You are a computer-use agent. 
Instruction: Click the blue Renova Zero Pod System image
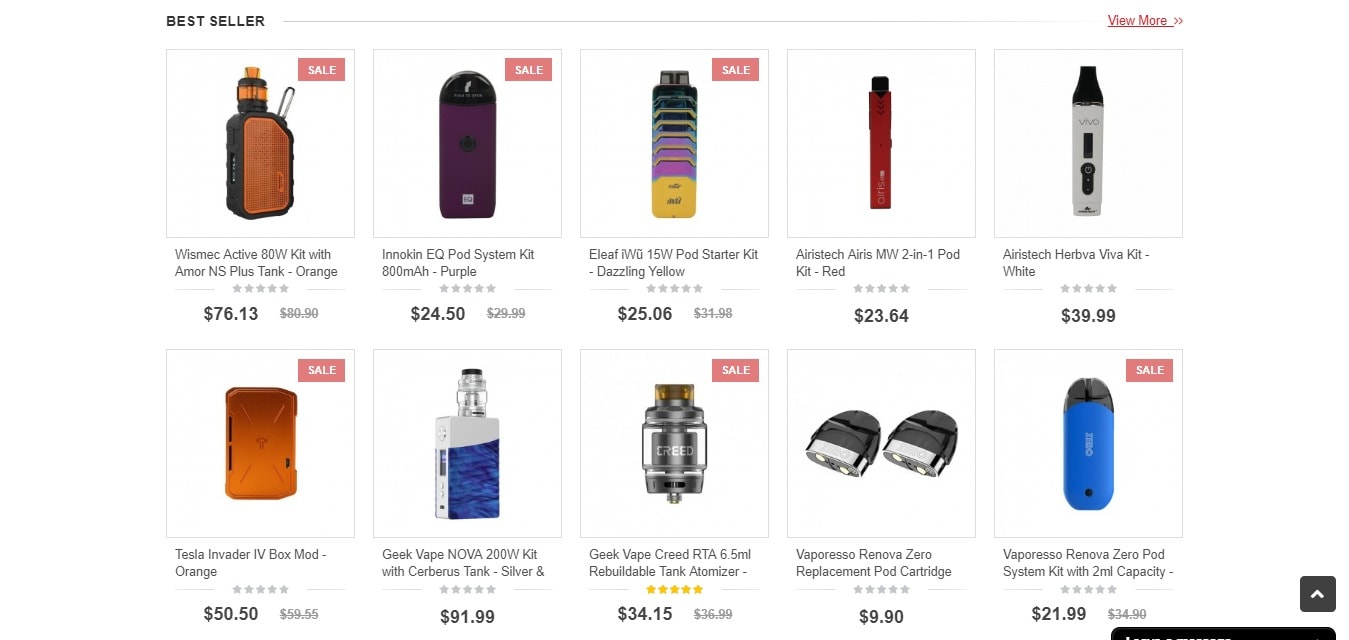point(1088,443)
